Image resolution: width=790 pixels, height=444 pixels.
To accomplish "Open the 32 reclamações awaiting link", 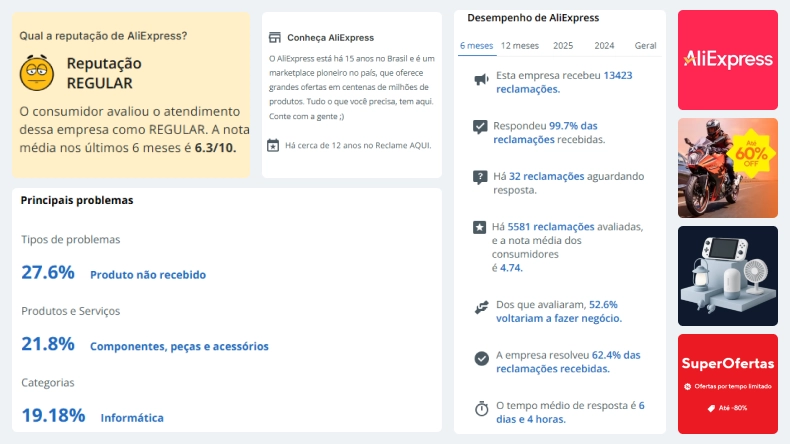I will tap(546, 176).
